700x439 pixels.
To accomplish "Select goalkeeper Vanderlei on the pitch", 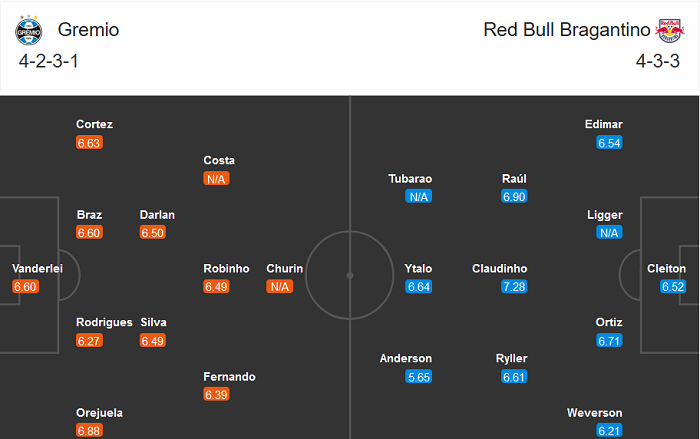I will (x=38, y=269).
